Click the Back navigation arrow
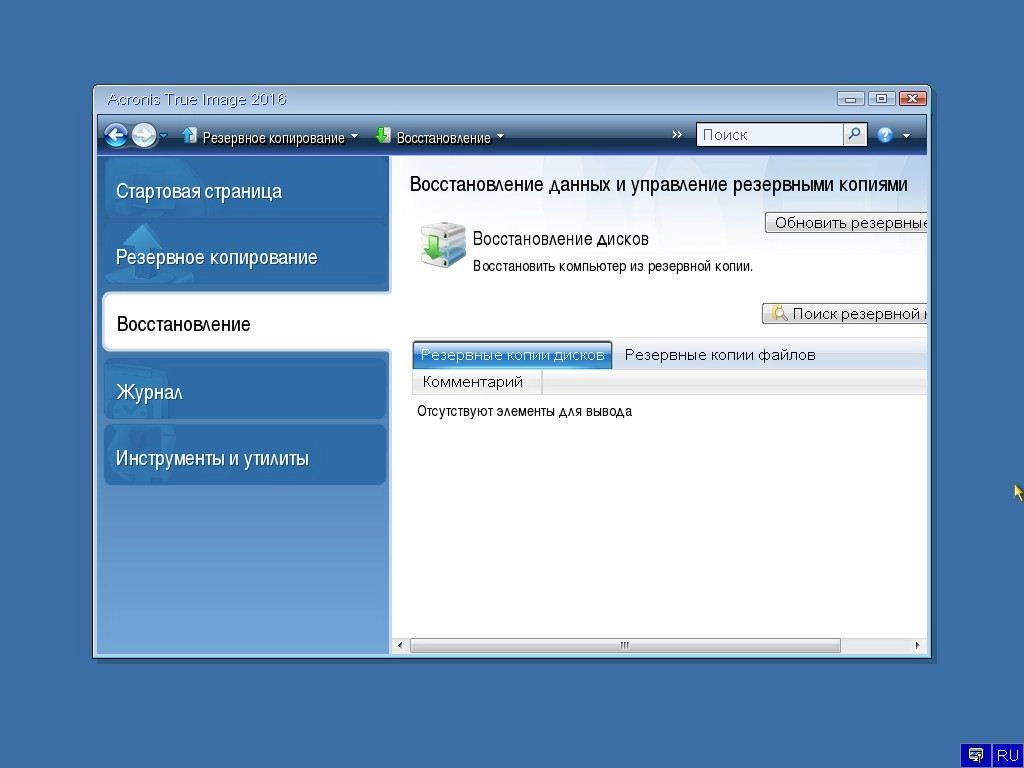Screen dimensions: 1024x768 [116, 136]
